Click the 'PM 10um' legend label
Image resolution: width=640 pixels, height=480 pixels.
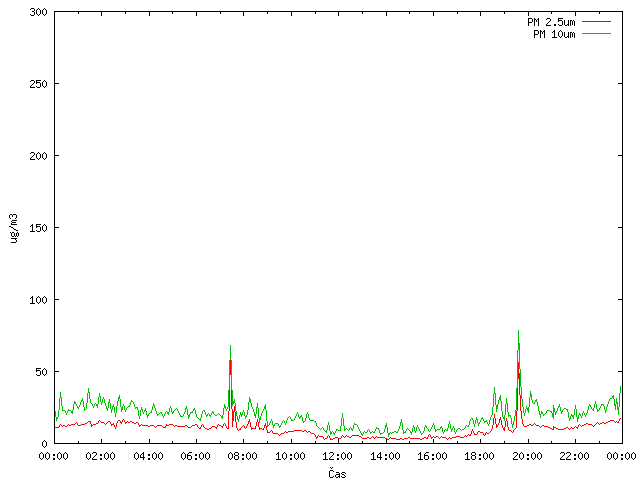(554, 34)
